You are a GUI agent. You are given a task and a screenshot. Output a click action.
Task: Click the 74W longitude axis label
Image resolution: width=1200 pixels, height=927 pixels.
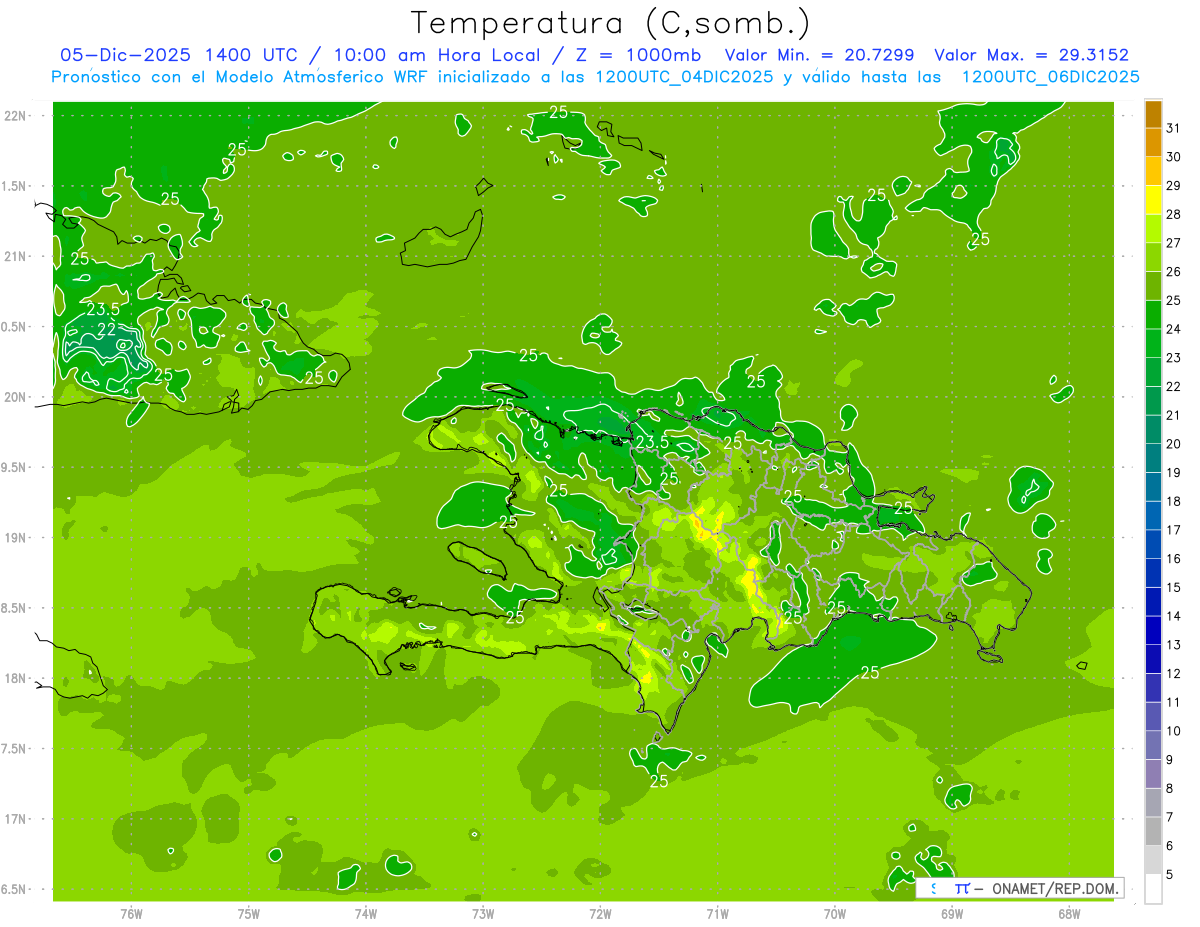[x=366, y=915]
